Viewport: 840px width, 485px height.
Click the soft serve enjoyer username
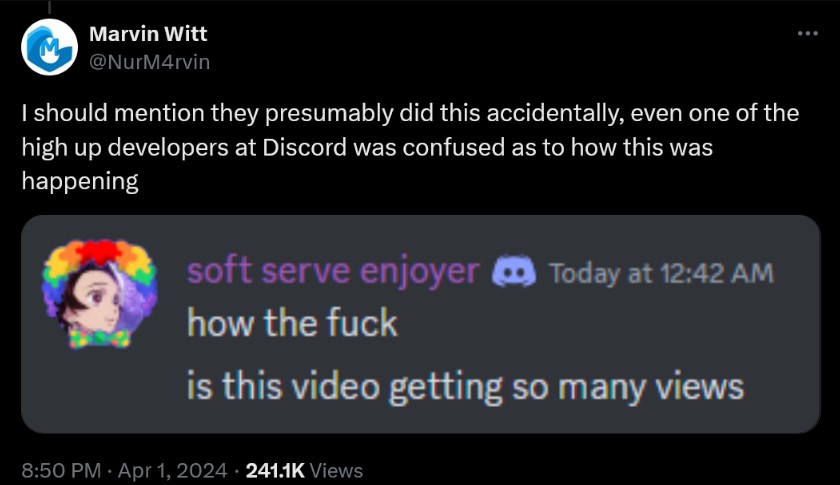coord(333,271)
